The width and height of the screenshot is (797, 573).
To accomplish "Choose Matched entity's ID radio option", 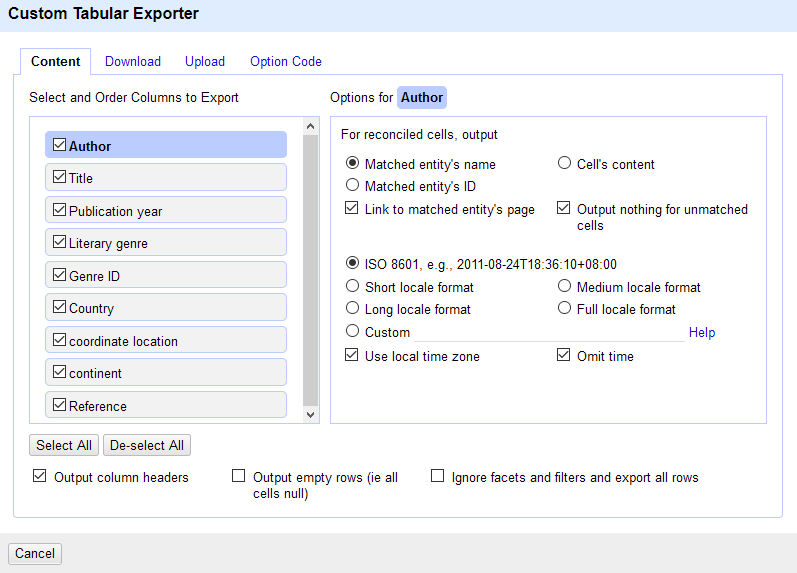I will [x=352, y=185].
